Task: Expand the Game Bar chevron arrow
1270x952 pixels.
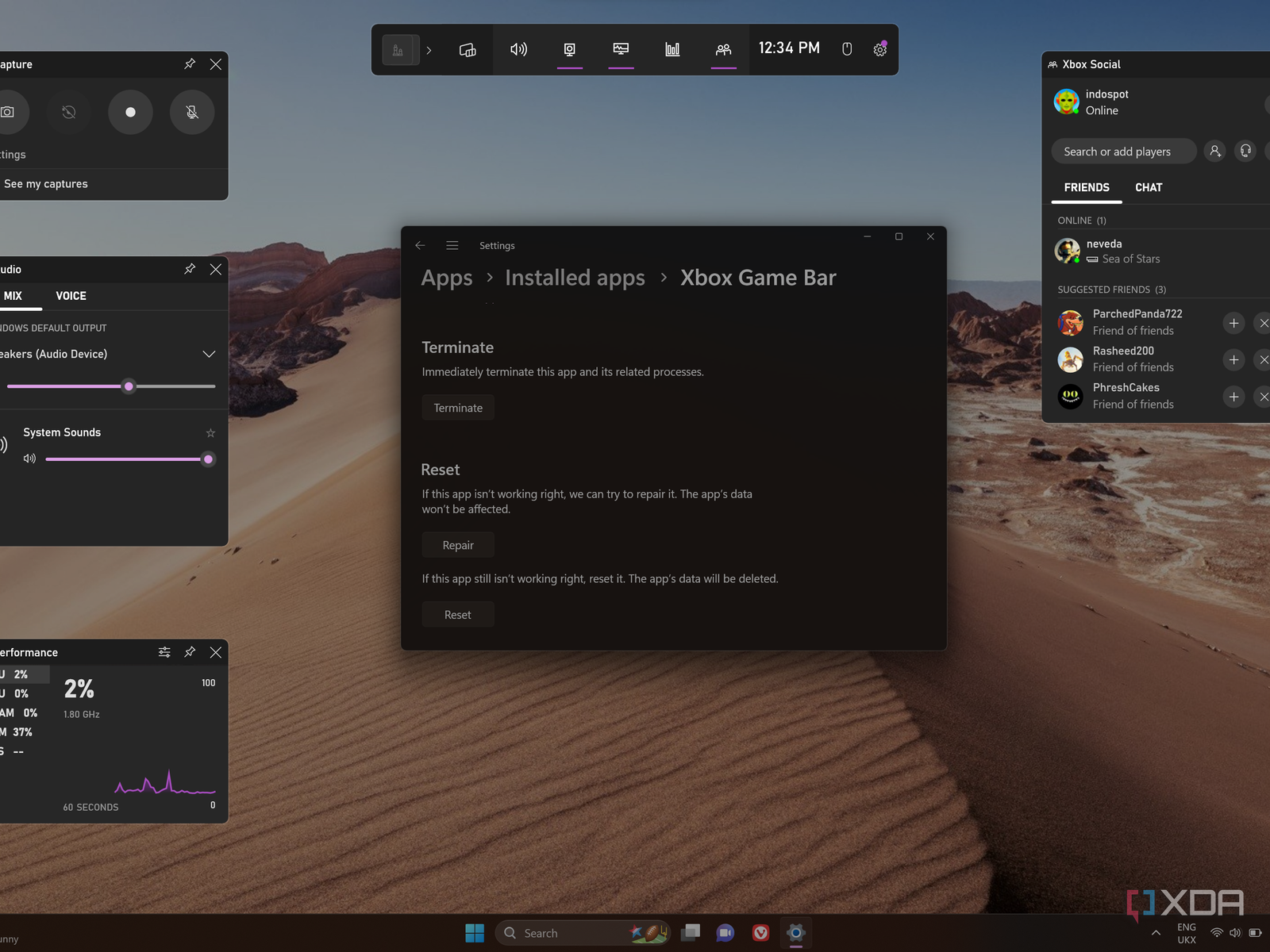Action: 429,51
